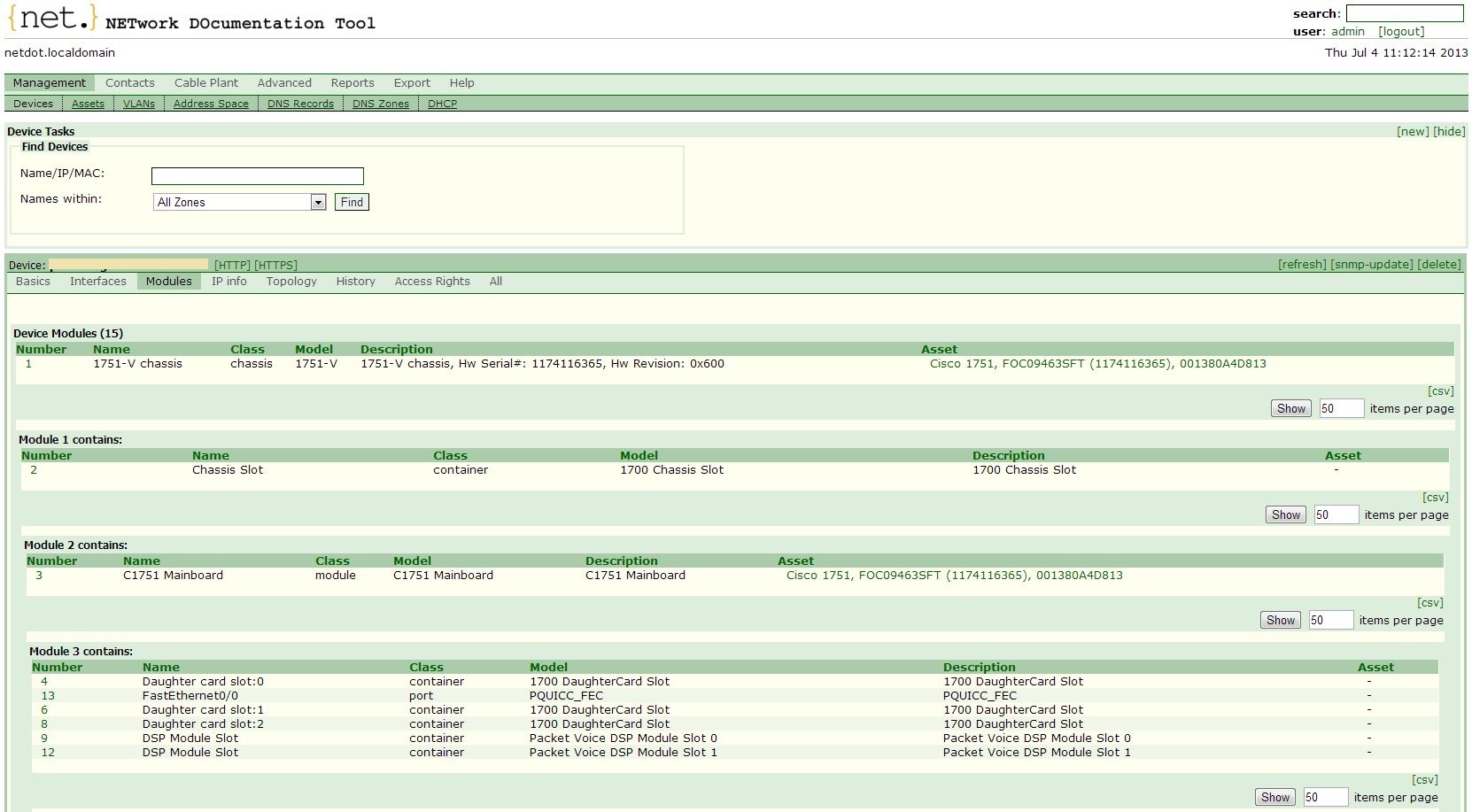Select the PQUICC_FEC model text

(566, 695)
